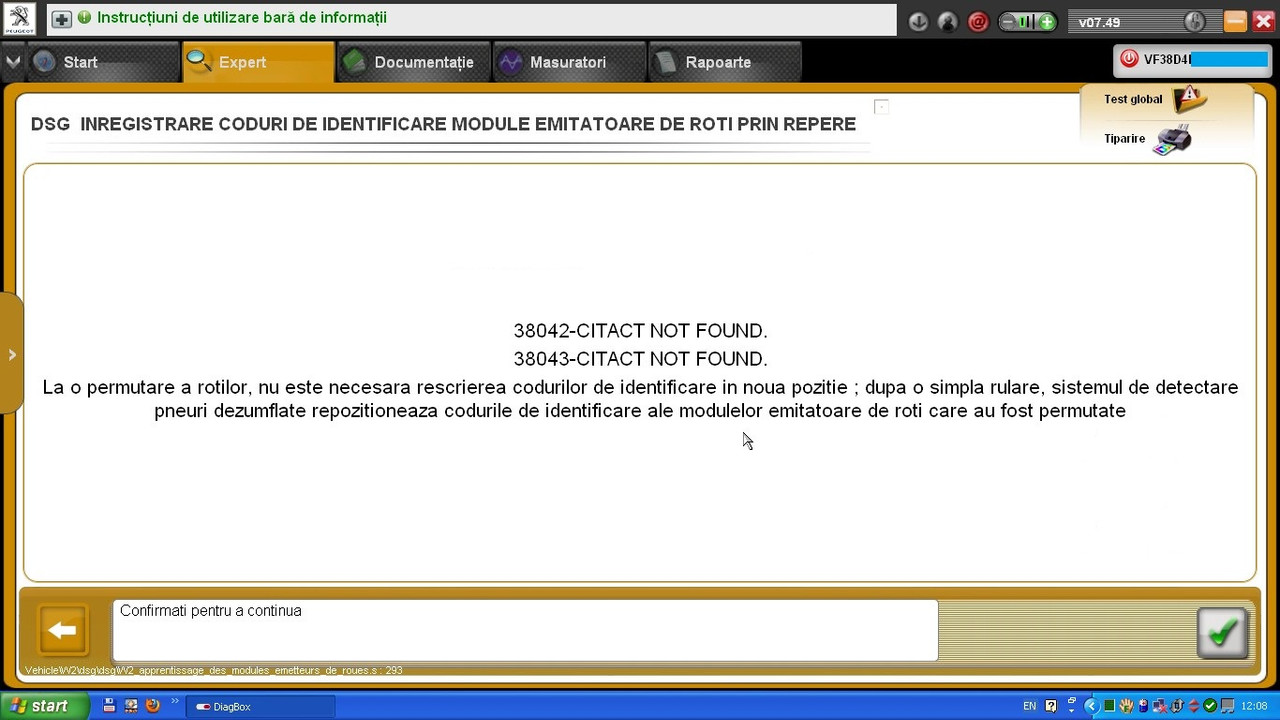Click the green checkmark confirm button
This screenshot has width=1280, height=720.
click(x=1222, y=632)
